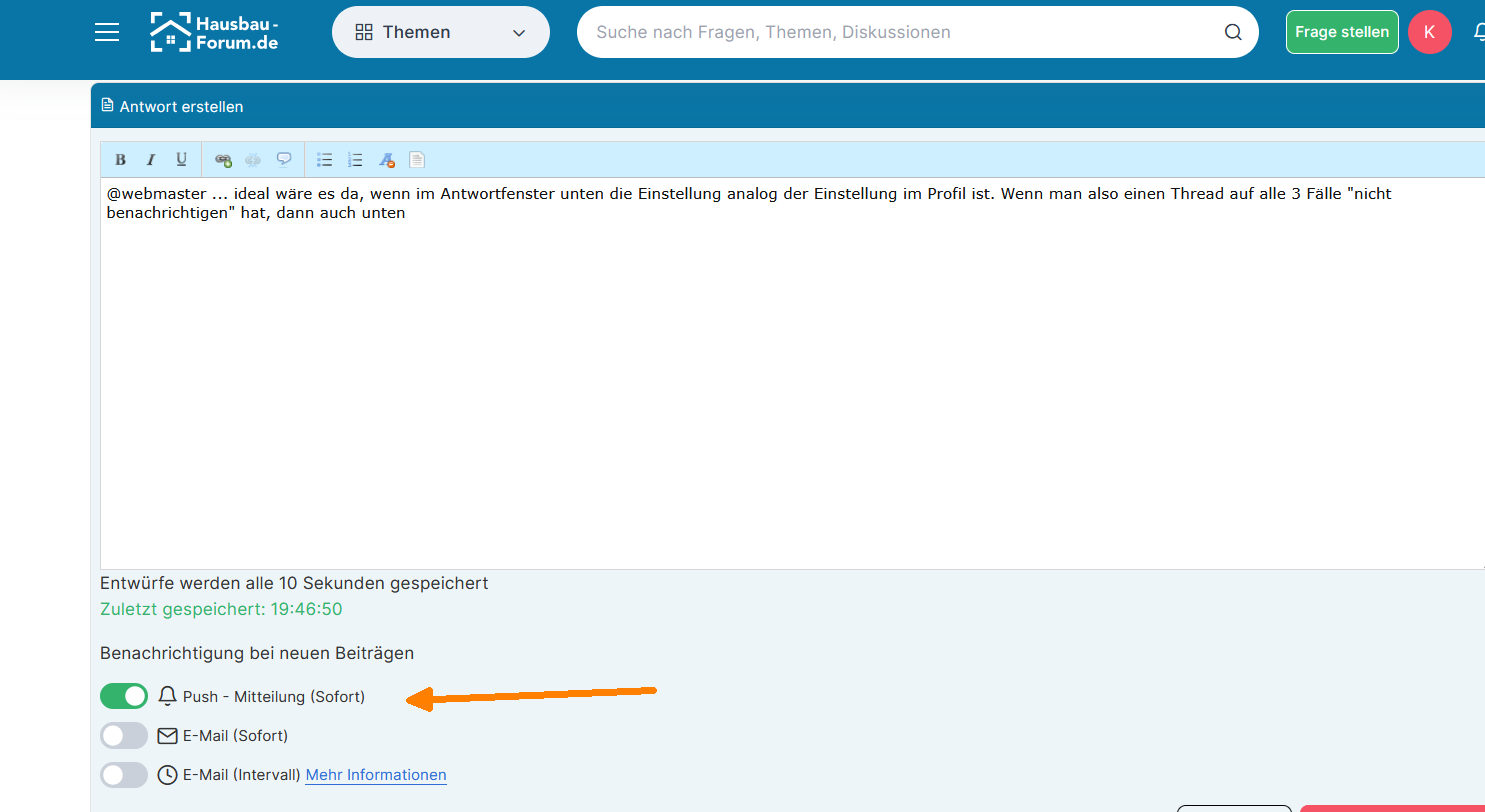This screenshot has height=812, width=1485.
Task: Click the insert link chain icon
Action: pos(223,159)
